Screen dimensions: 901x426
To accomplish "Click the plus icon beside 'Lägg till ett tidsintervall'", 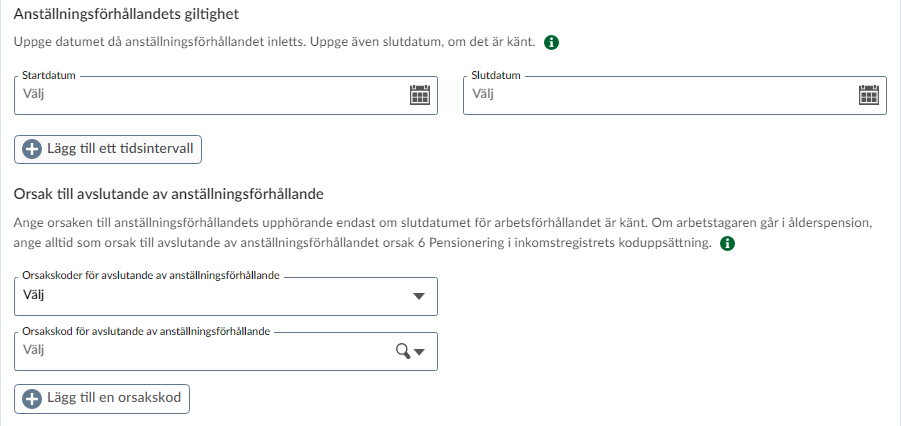I will pyautogui.click(x=31, y=149).
